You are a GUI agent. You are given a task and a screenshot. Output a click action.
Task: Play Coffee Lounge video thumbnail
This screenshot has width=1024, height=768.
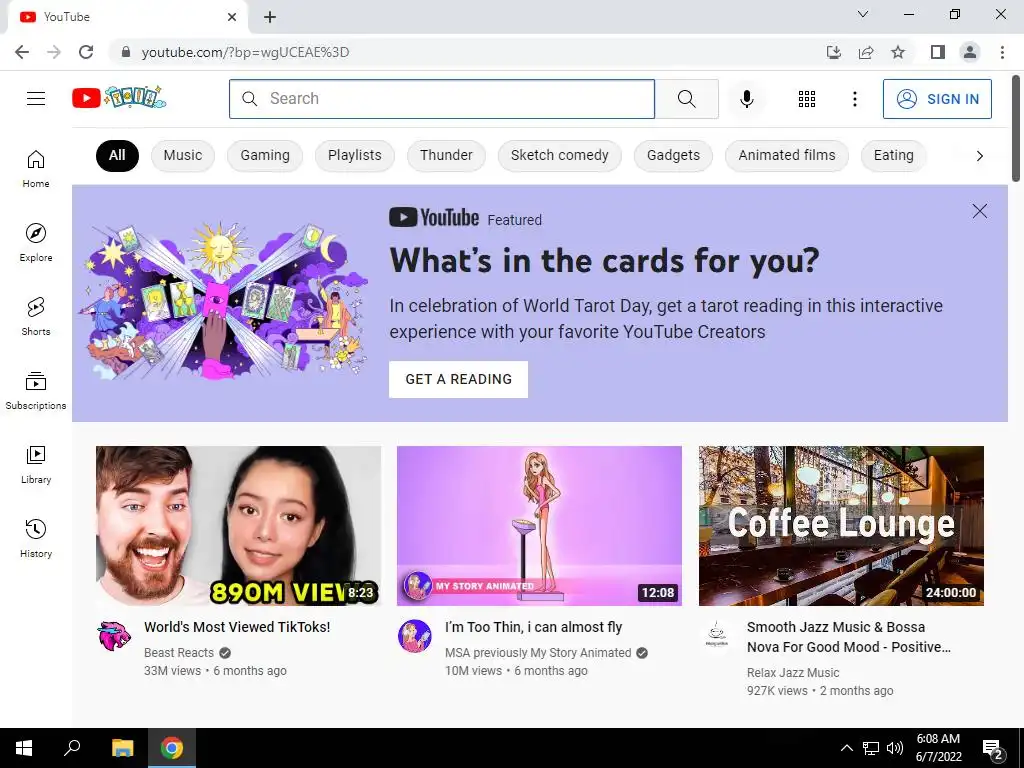tap(841, 526)
